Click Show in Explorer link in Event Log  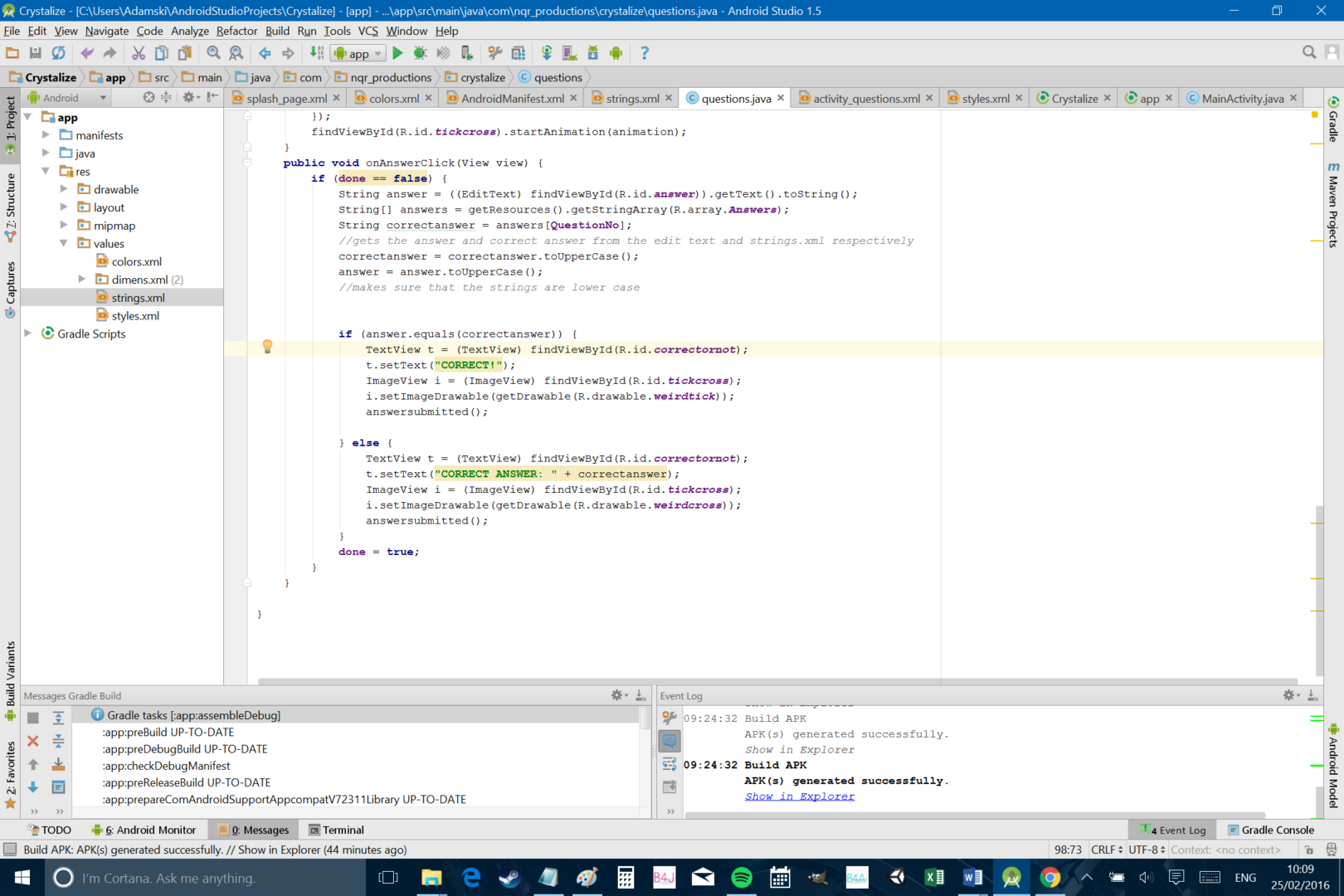(x=799, y=796)
